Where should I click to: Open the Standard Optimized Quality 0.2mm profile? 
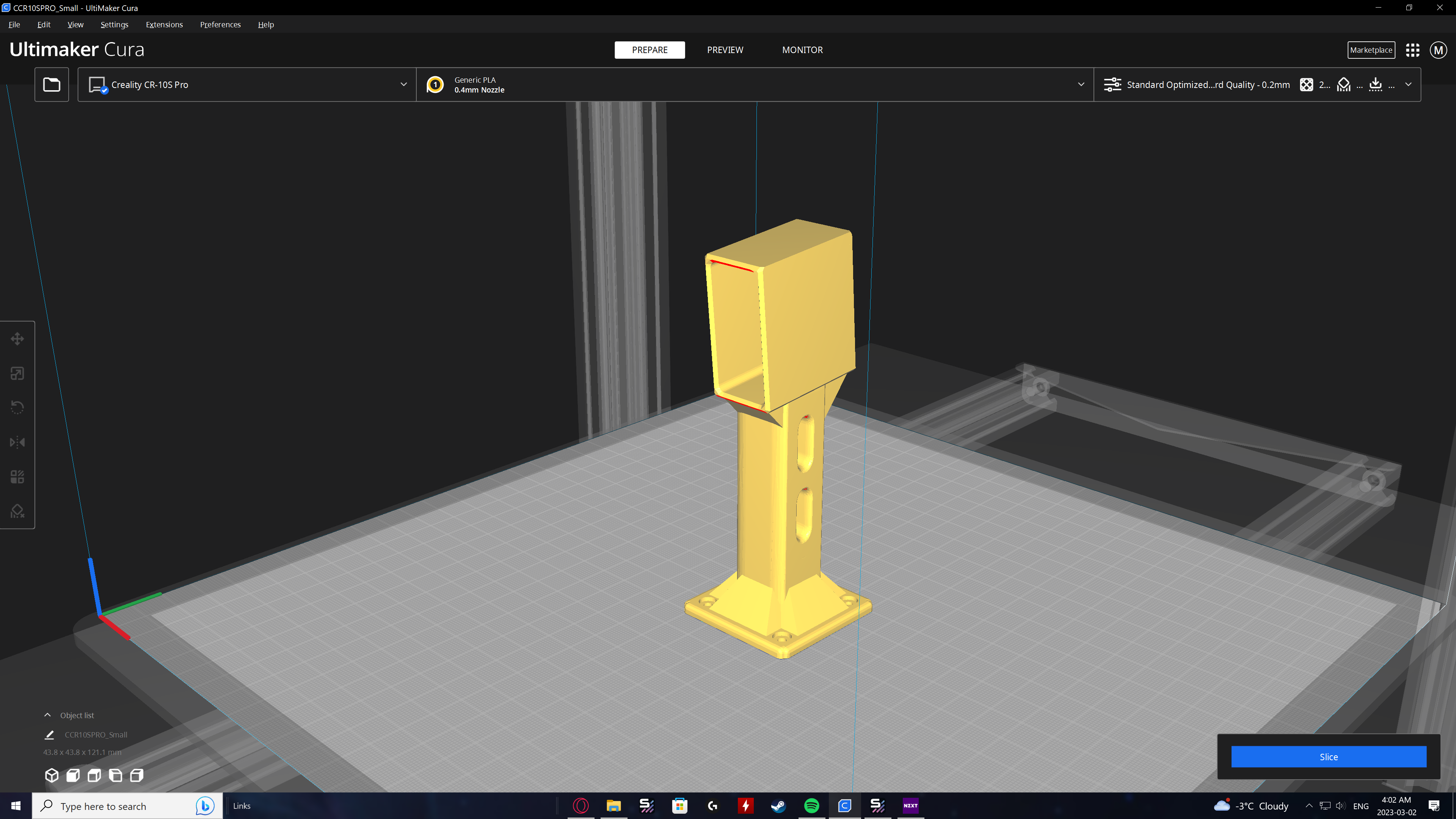coord(1208,85)
